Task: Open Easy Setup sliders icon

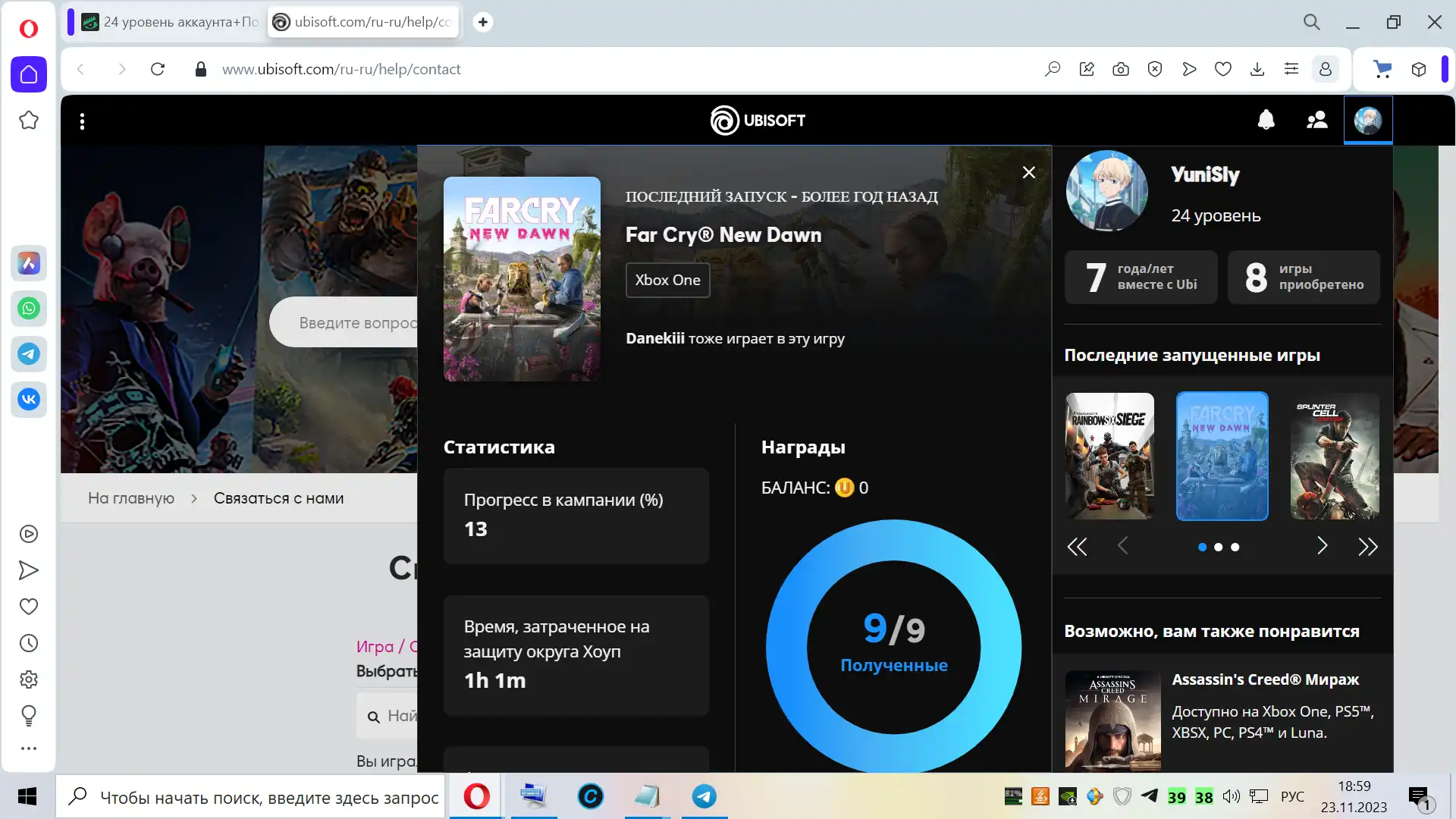Action: (x=1291, y=69)
